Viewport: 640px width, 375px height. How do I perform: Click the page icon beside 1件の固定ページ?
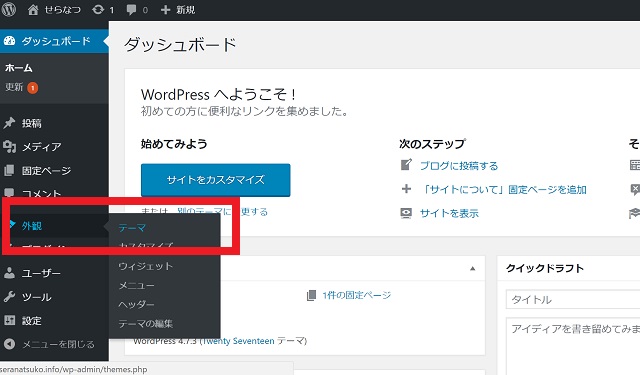[311, 295]
